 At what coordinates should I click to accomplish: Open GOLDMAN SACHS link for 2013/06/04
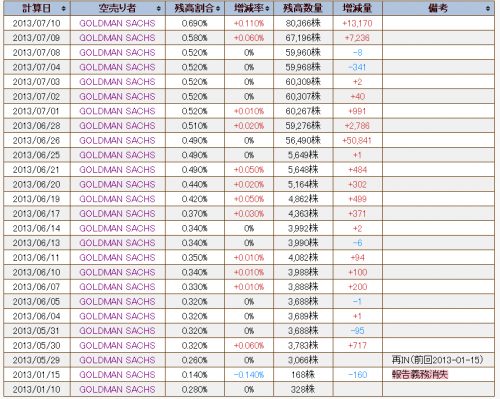coord(117,316)
